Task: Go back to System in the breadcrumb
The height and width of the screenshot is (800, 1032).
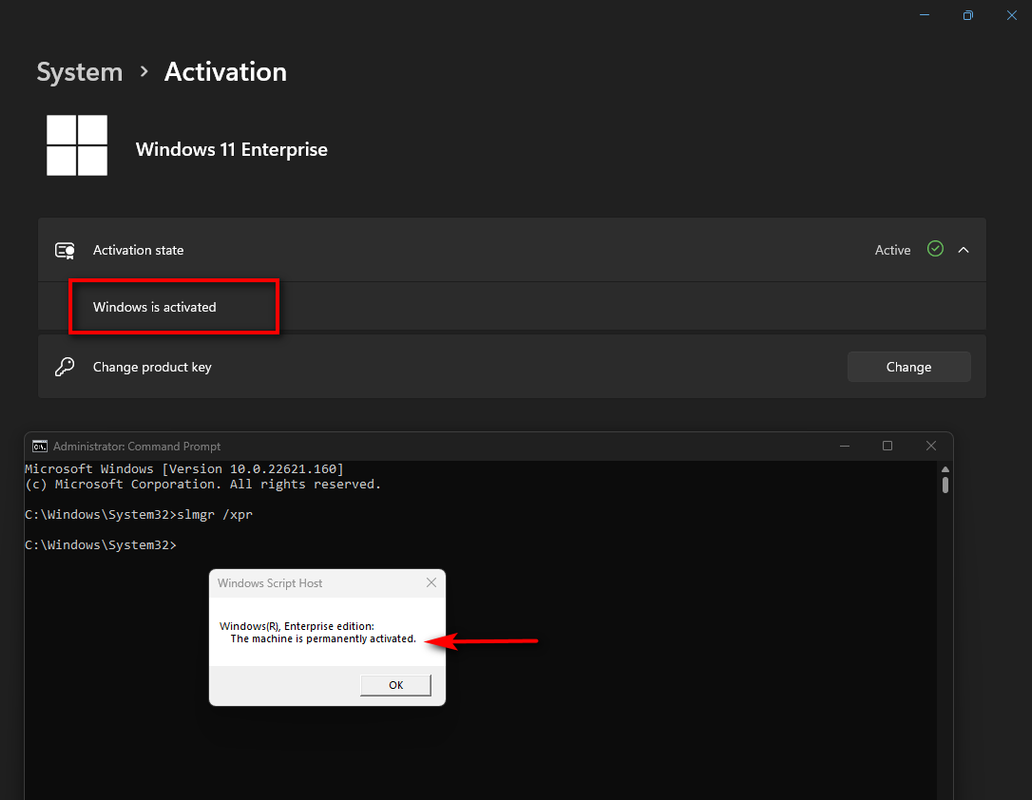Action: pos(80,72)
